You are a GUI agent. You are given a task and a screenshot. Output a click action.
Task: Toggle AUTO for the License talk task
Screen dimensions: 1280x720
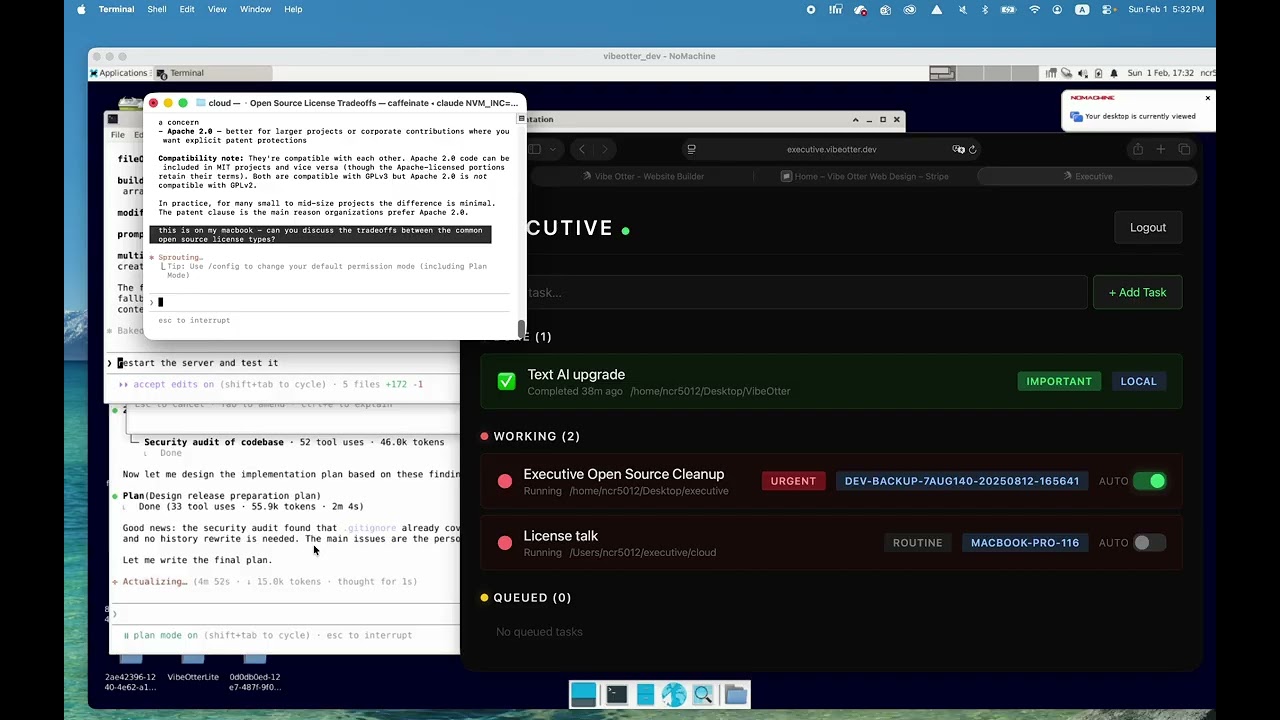click(1150, 542)
